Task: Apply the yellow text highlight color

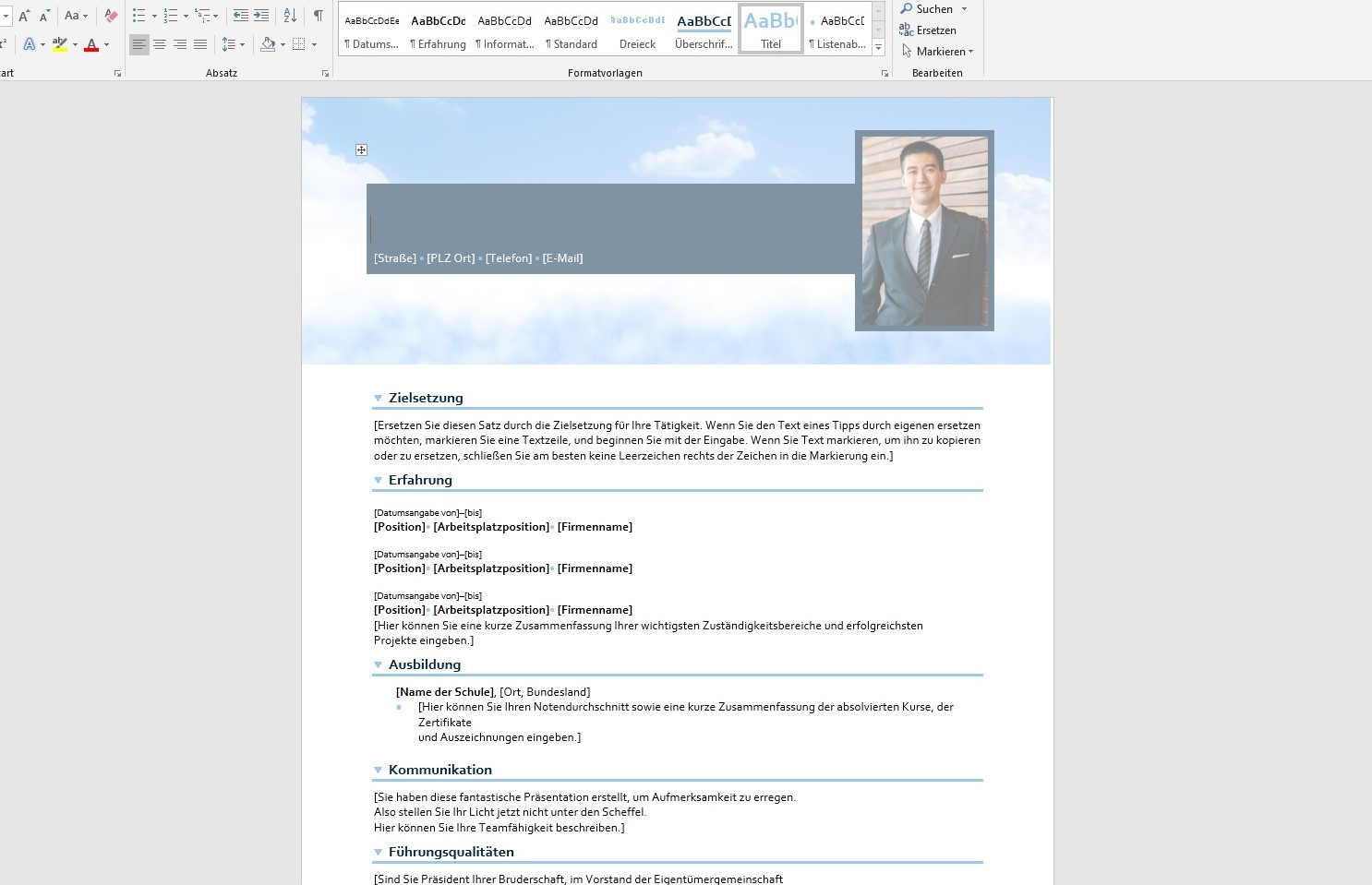Action: [x=60, y=44]
